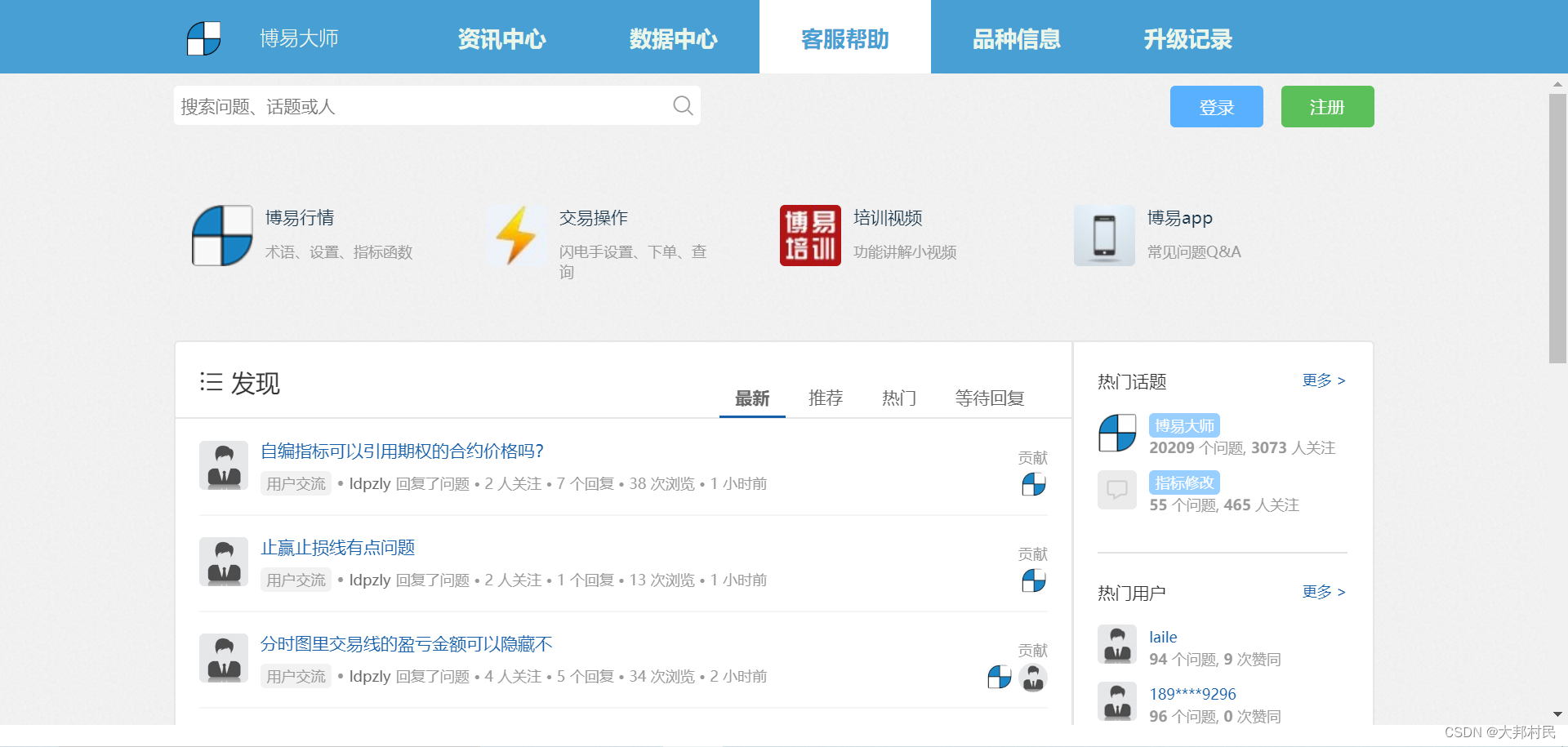
Task: Click the text 55 个问题, 465 人关注
Action: [x=1224, y=505]
